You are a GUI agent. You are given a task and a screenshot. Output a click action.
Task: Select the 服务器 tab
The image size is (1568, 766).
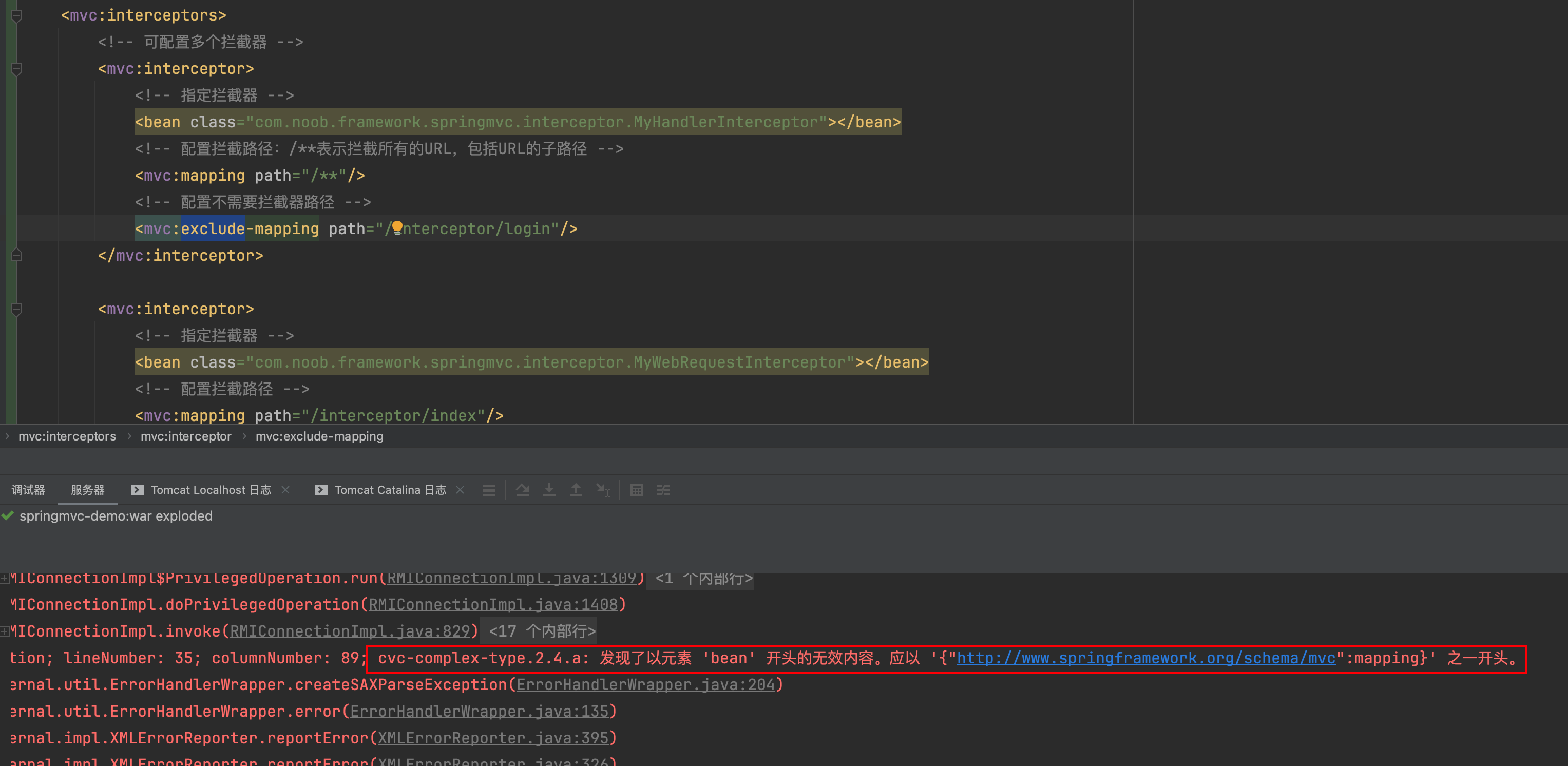click(x=88, y=490)
